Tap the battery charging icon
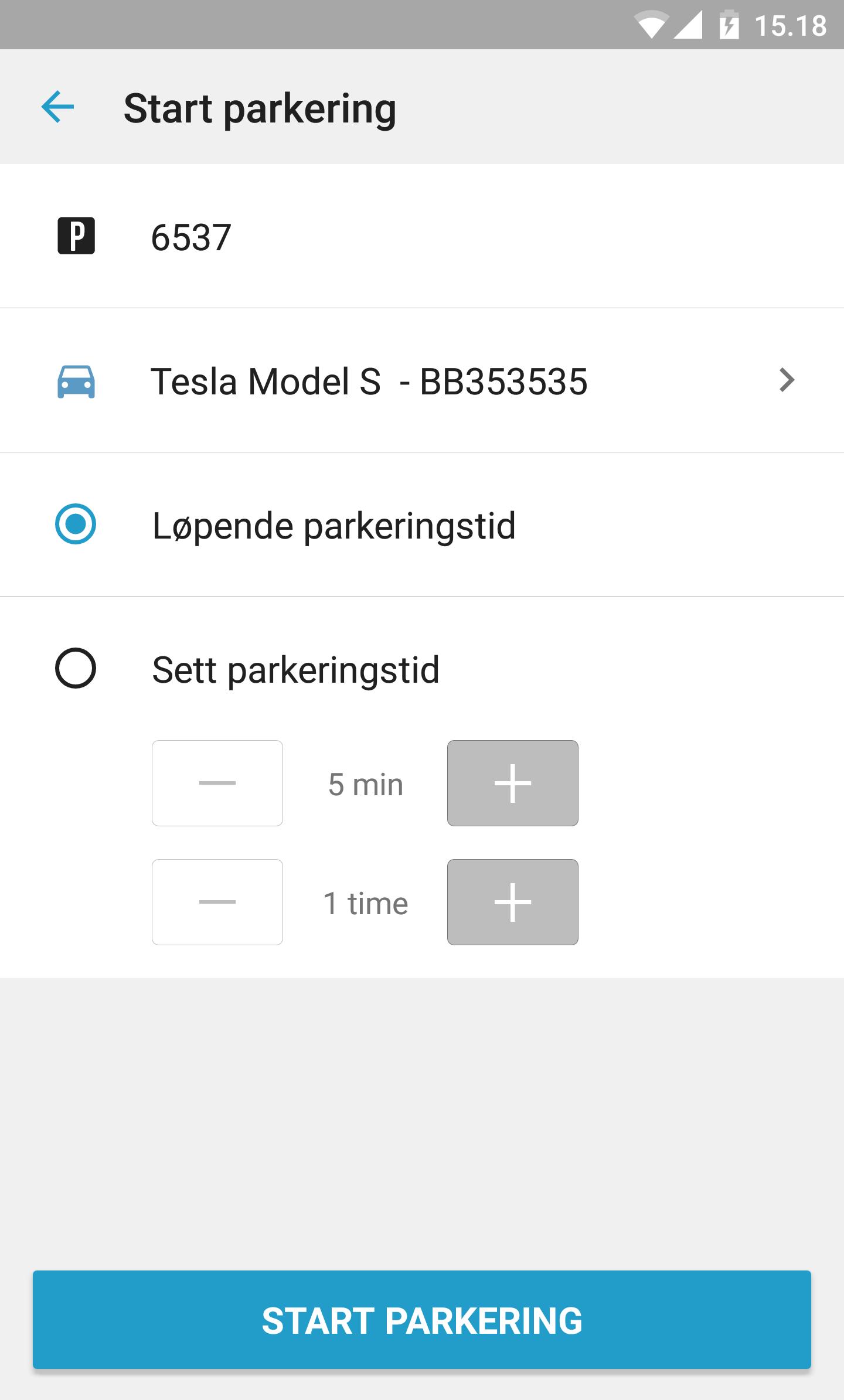844x1400 pixels. click(x=729, y=25)
